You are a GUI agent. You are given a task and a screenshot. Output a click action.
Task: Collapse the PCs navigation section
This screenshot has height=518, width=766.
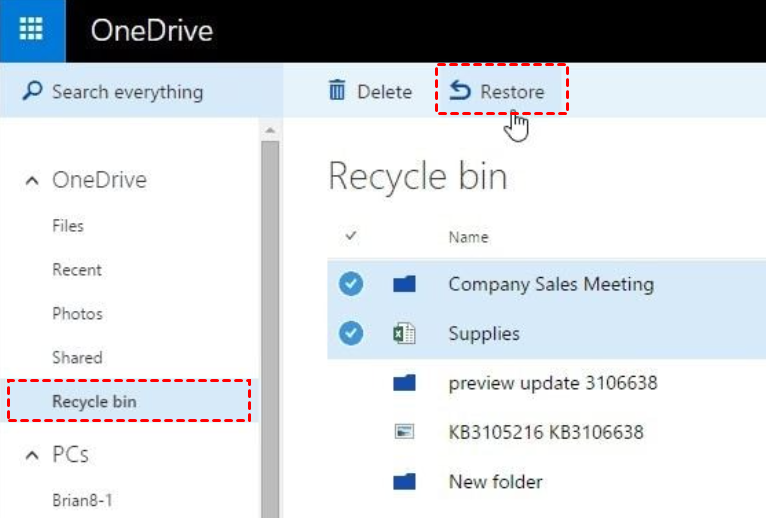(33, 455)
